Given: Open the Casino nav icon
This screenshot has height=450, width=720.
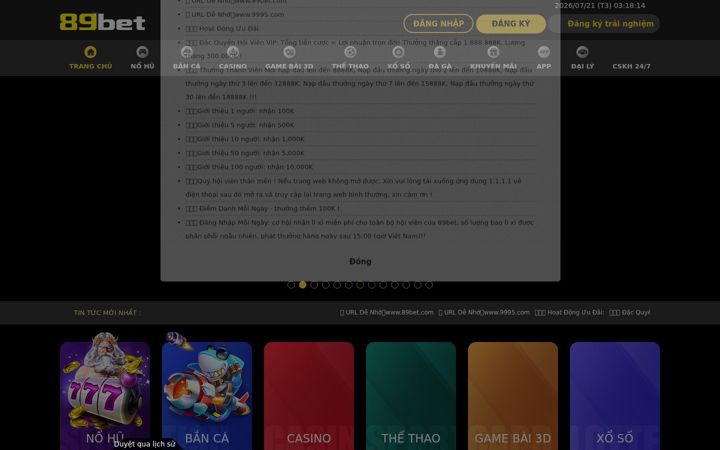Looking at the screenshot, I should click(x=233, y=52).
